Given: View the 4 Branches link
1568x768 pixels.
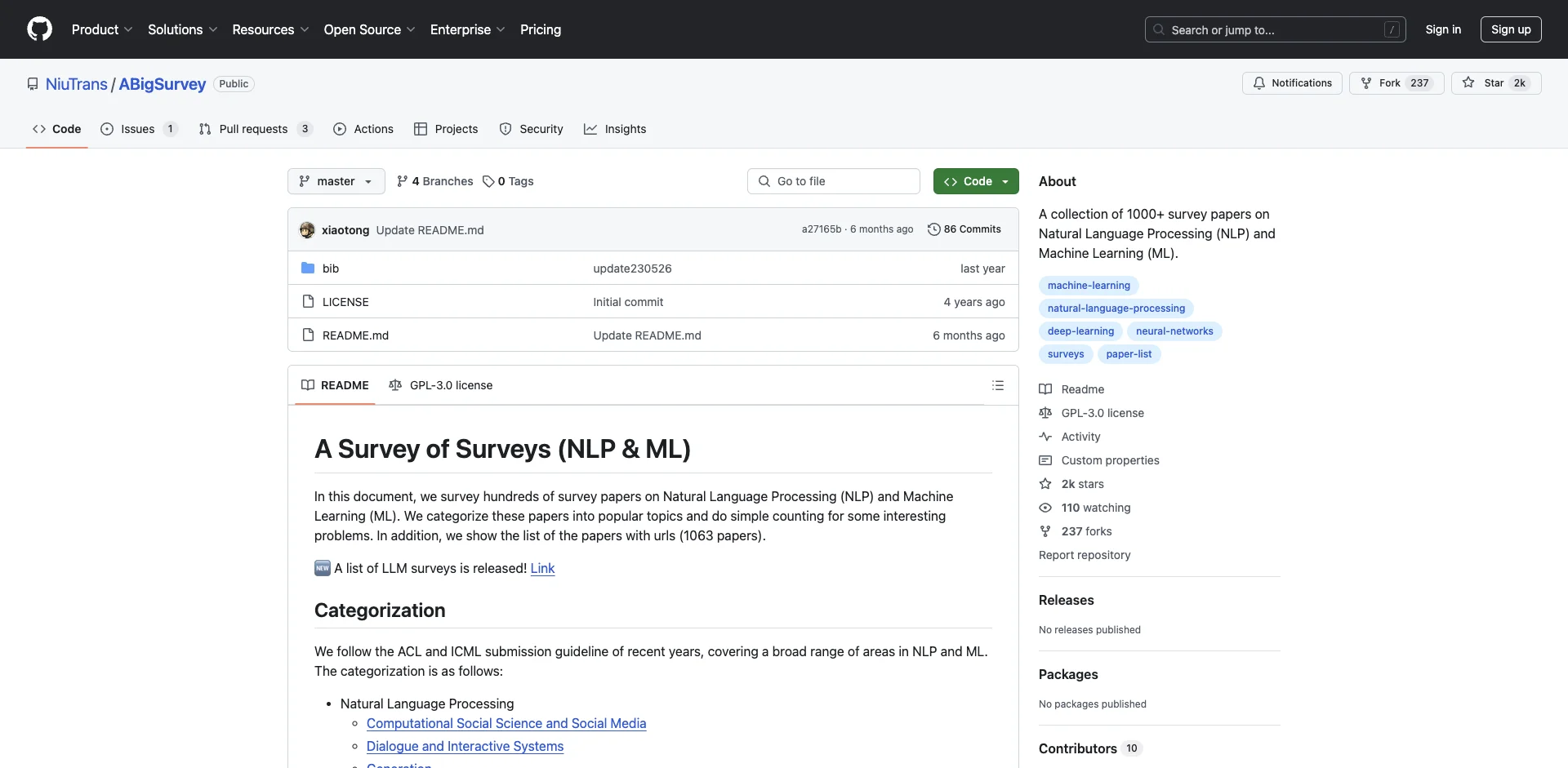Looking at the screenshot, I should (x=435, y=181).
